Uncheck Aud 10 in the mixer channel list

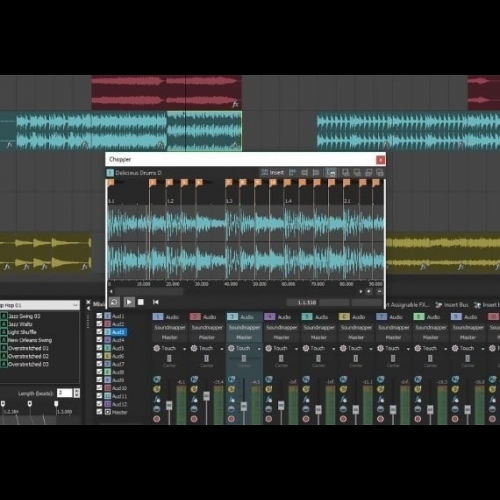pyautogui.click(x=99, y=388)
